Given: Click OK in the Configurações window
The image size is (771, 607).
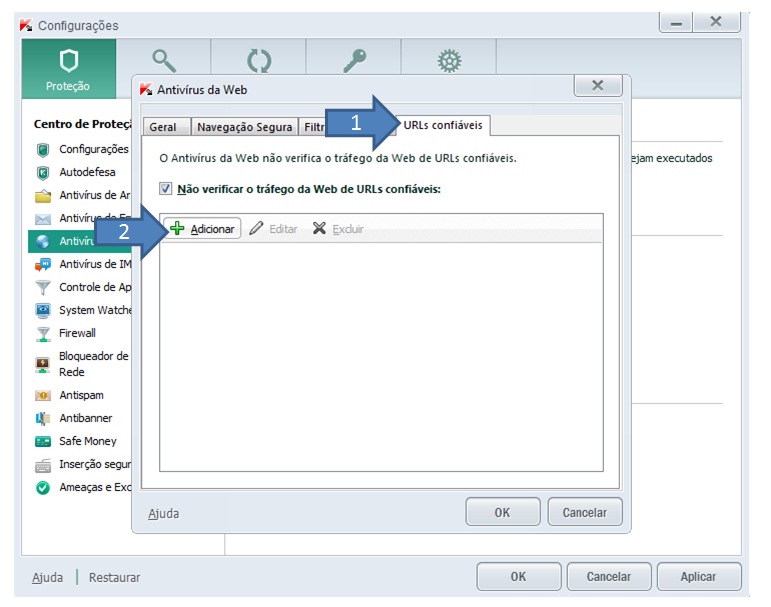Looking at the screenshot, I should pyautogui.click(x=518, y=577).
